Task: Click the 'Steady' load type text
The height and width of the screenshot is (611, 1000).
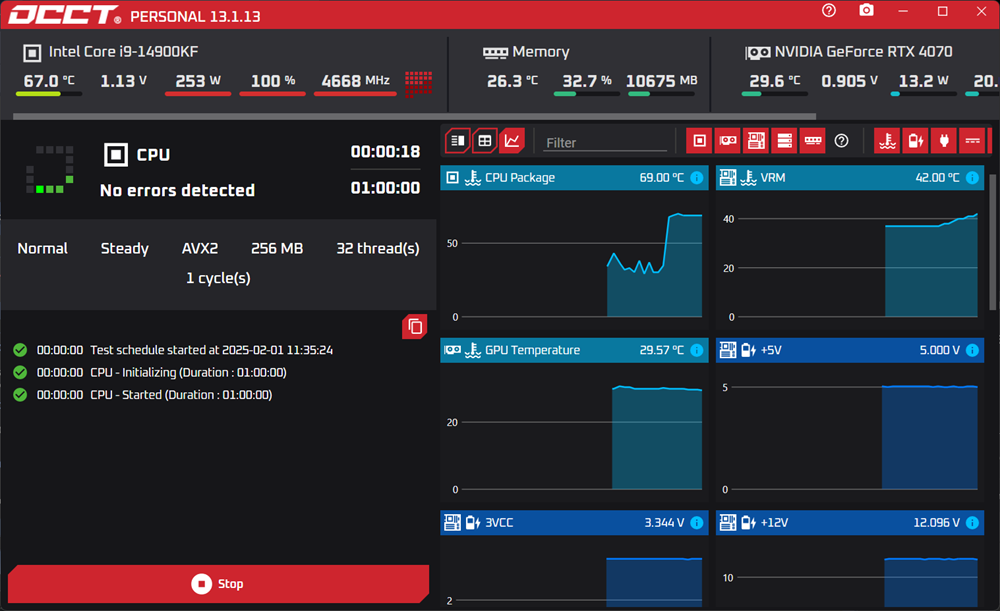Action: [x=124, y=248]
